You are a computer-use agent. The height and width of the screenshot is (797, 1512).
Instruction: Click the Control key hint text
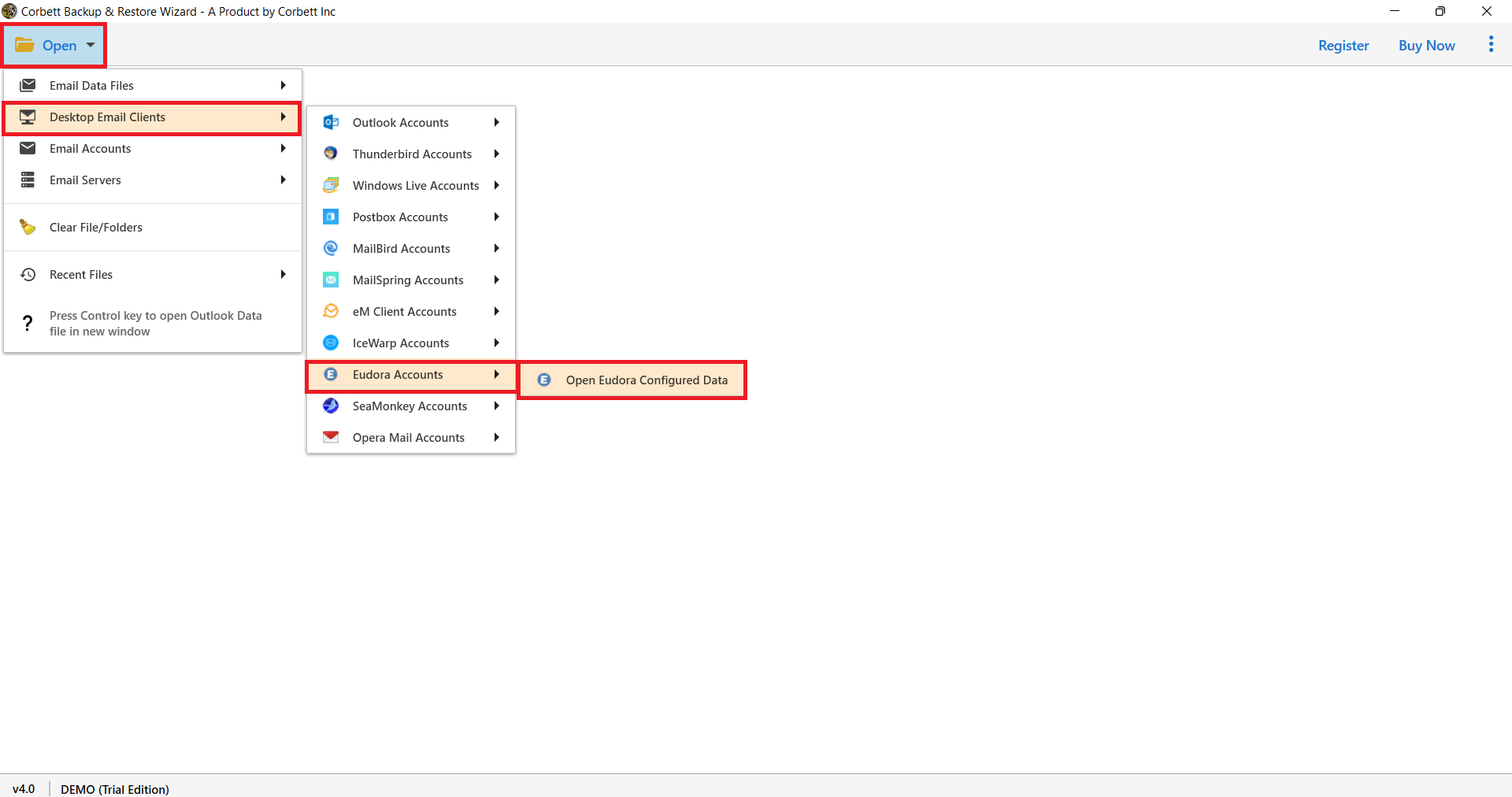pos(156,323)
